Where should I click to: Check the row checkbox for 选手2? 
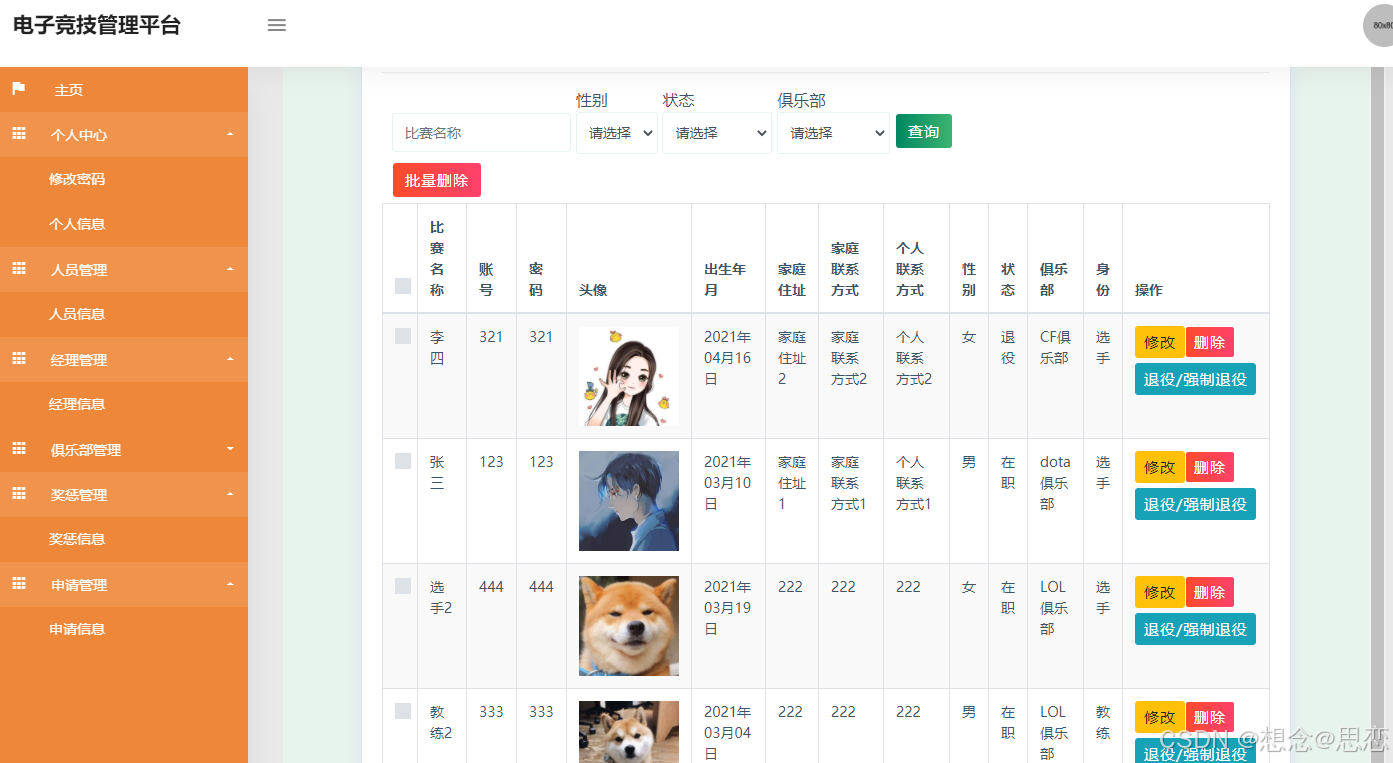tap(403, 586)
